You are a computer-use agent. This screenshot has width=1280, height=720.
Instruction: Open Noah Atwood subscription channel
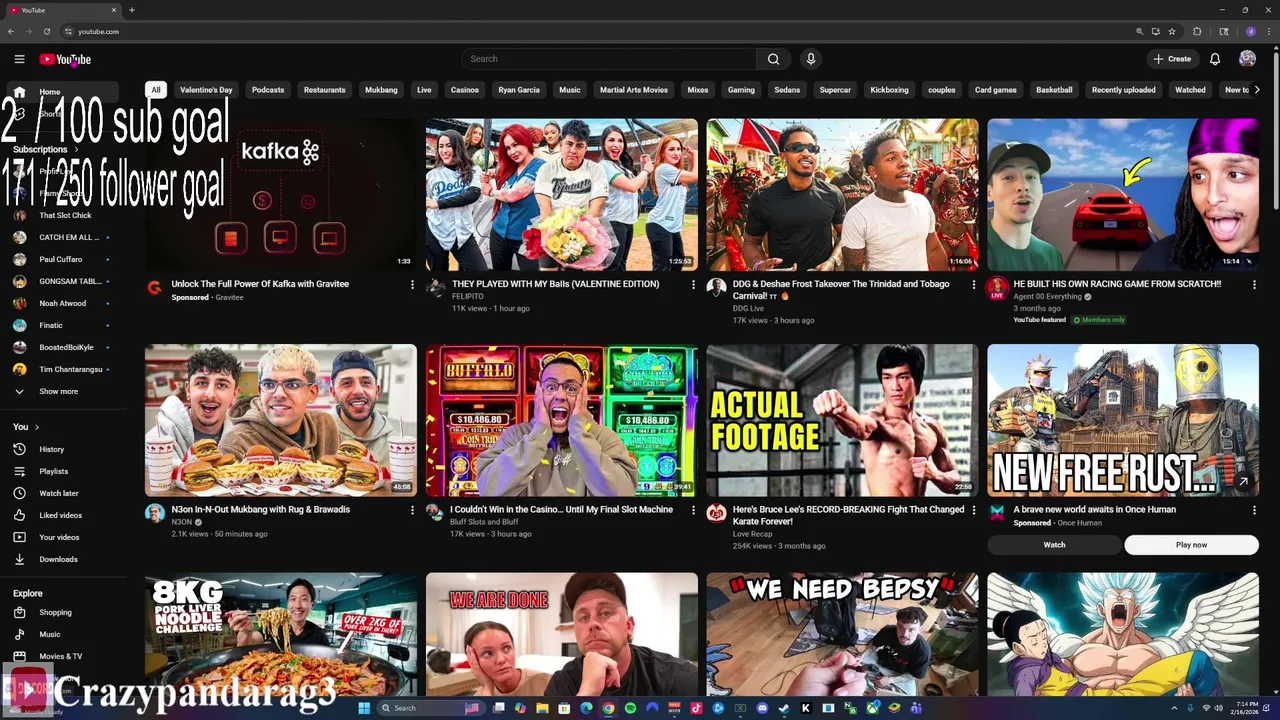point(64,303)
